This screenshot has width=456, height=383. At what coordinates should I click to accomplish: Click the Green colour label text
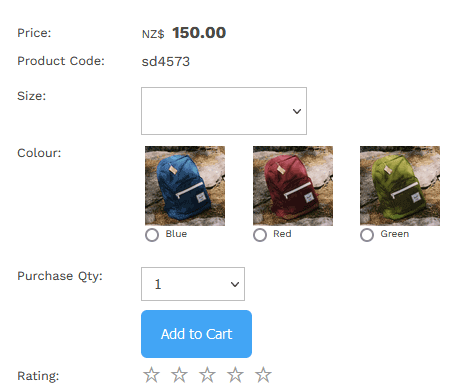395,234
